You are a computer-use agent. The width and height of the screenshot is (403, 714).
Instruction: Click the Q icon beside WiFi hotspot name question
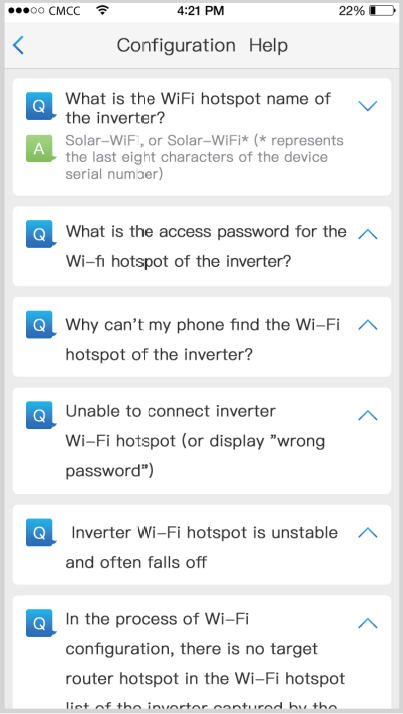40,106
